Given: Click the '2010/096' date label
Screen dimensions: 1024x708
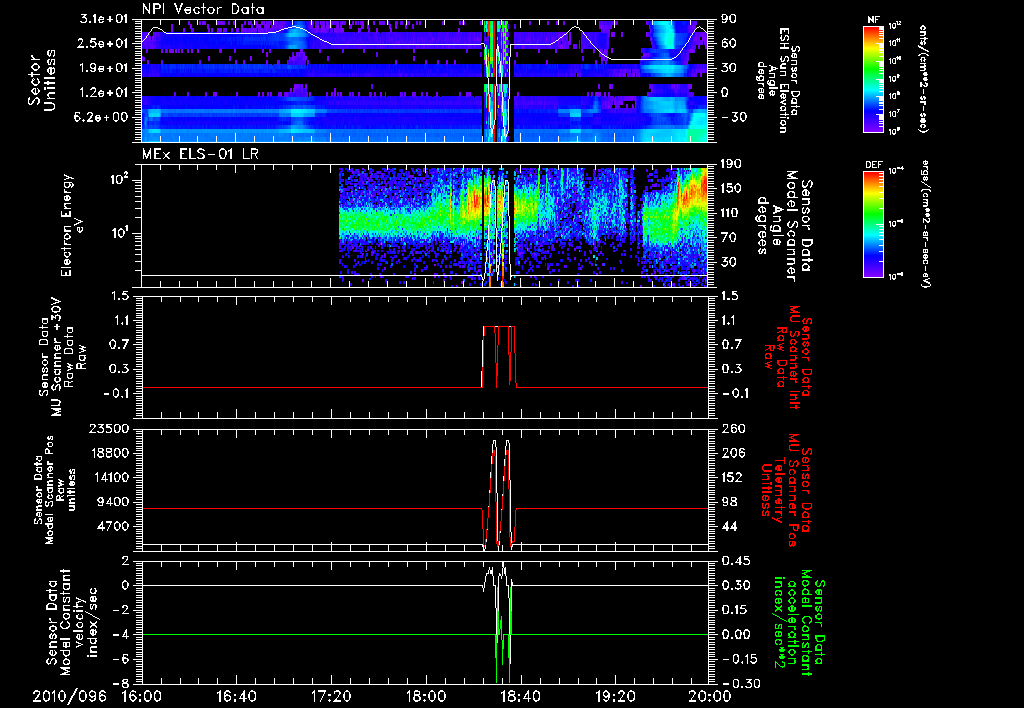Looking at the screenshot, I should coord(70,696).
